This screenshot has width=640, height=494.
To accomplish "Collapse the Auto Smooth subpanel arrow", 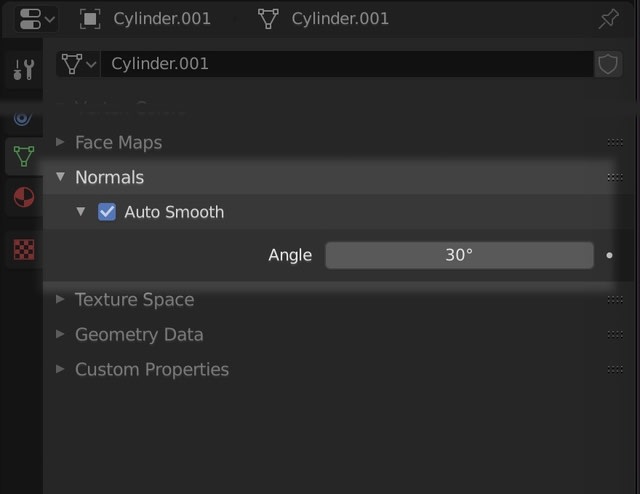I will click(x=81, y=212).
